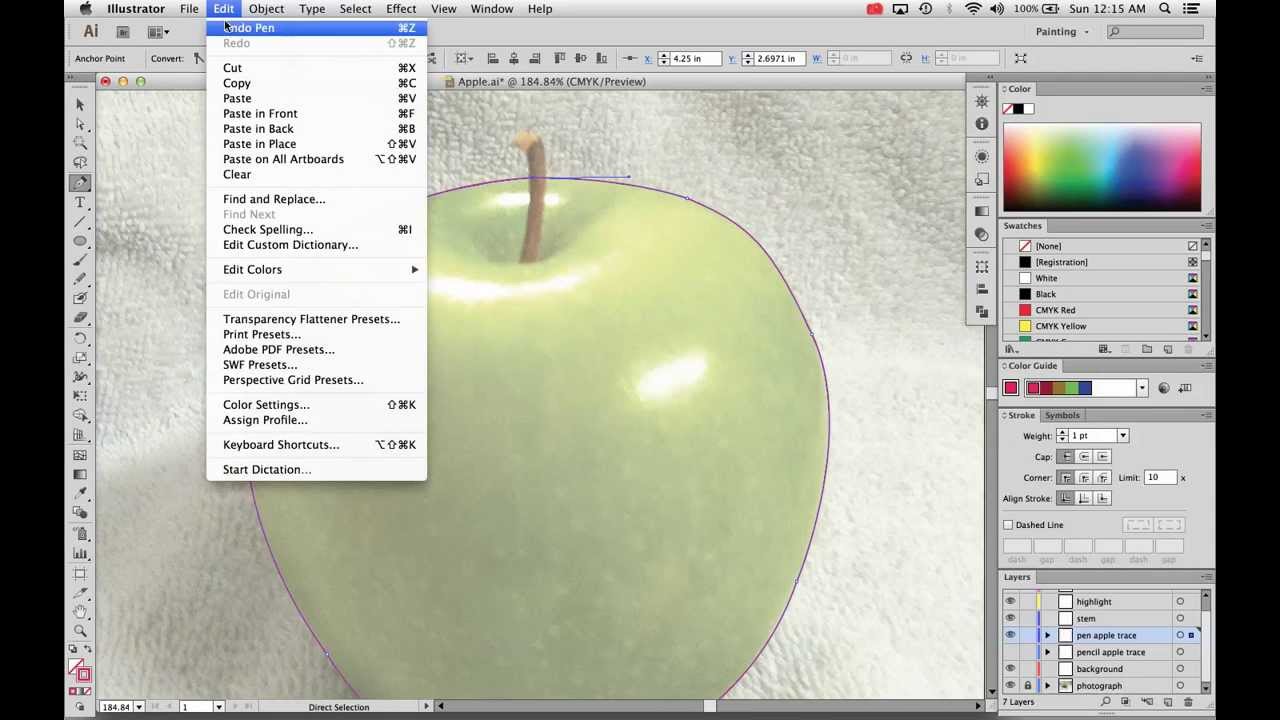The image size is (1280, 720).
Task: Open Keyboard Shortcuts menu entry
Action: click(316, 445)
